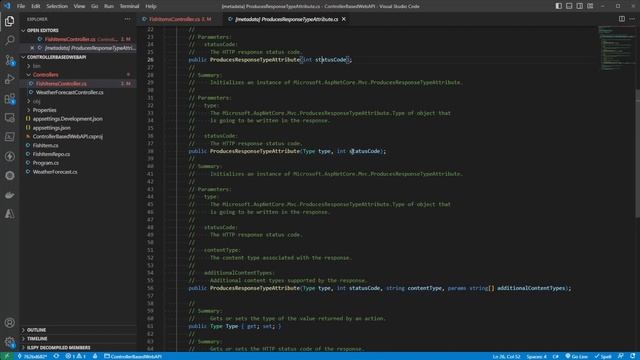640x360 pixels.
Task: Click the customize layout button
Action: coord(590,6)
